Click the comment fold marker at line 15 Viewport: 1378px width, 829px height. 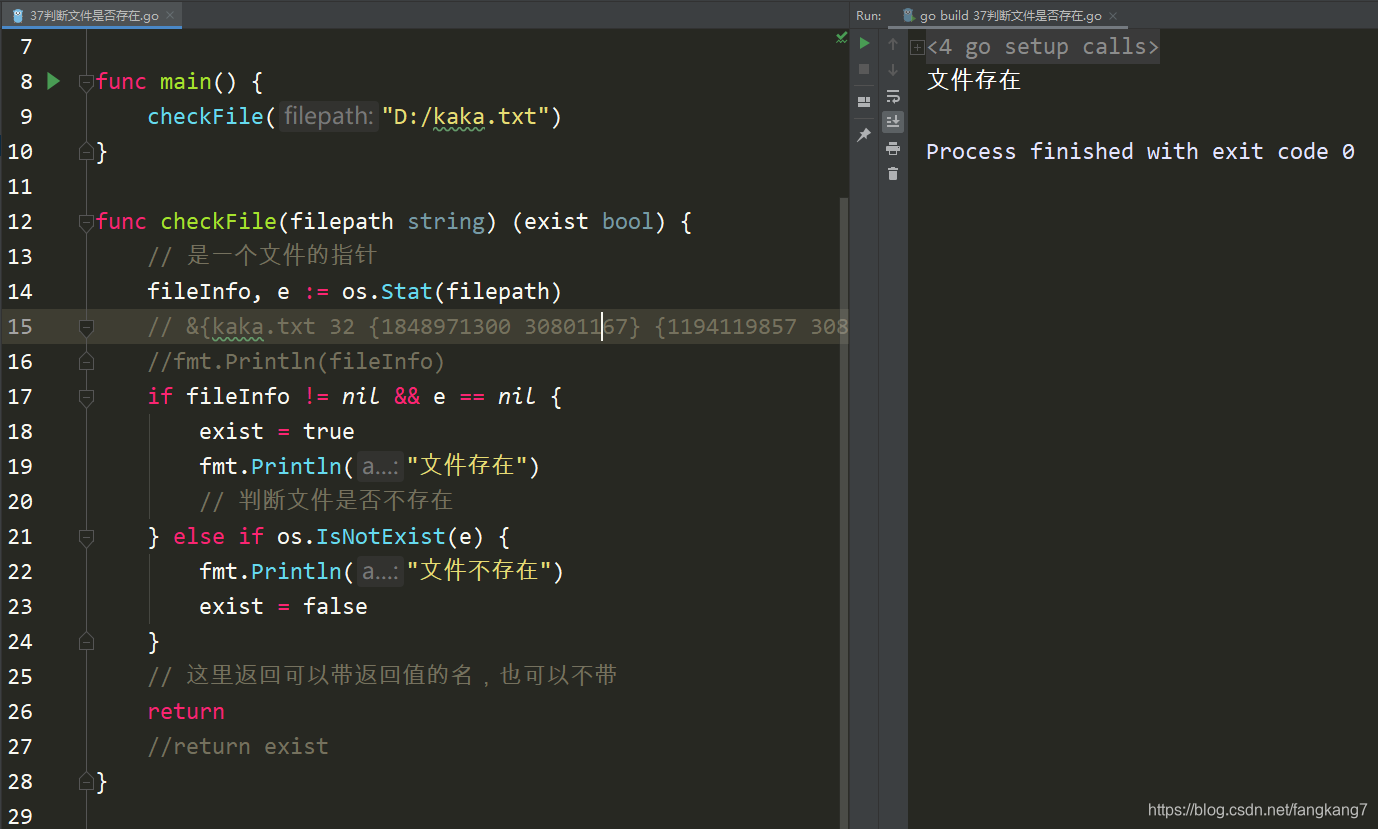[86, 327]
